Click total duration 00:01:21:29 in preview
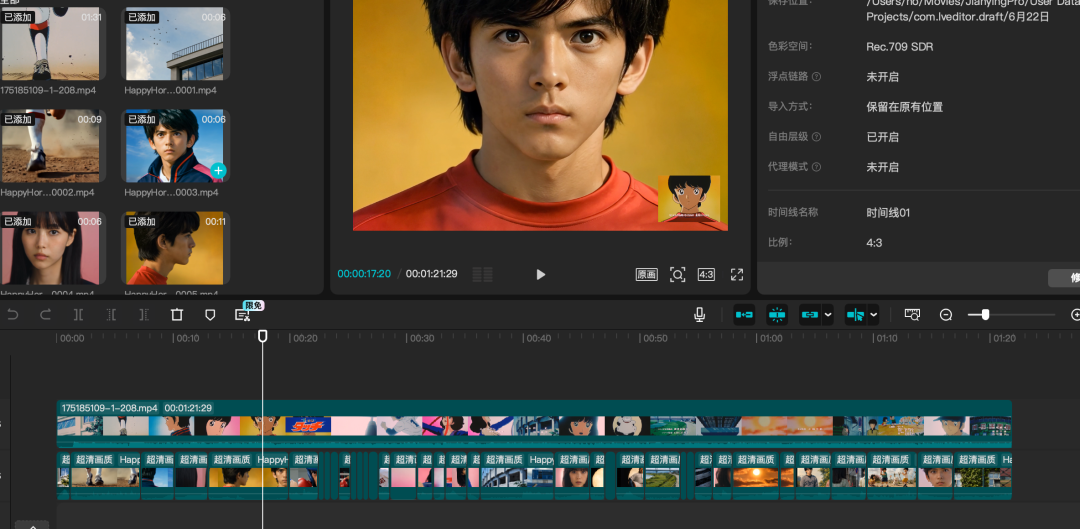 tap(431, 274)
